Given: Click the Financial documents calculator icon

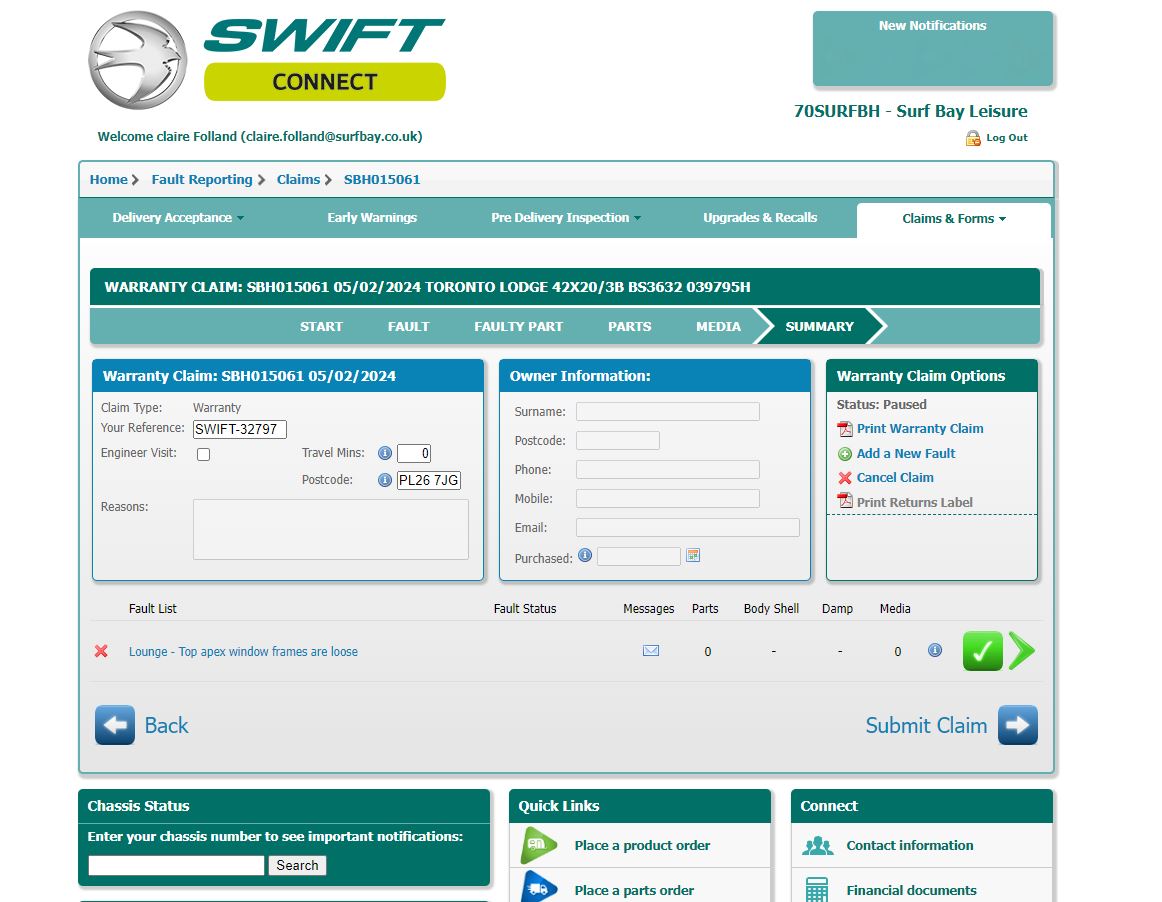Looking at the screenshot, I should 817,889.
